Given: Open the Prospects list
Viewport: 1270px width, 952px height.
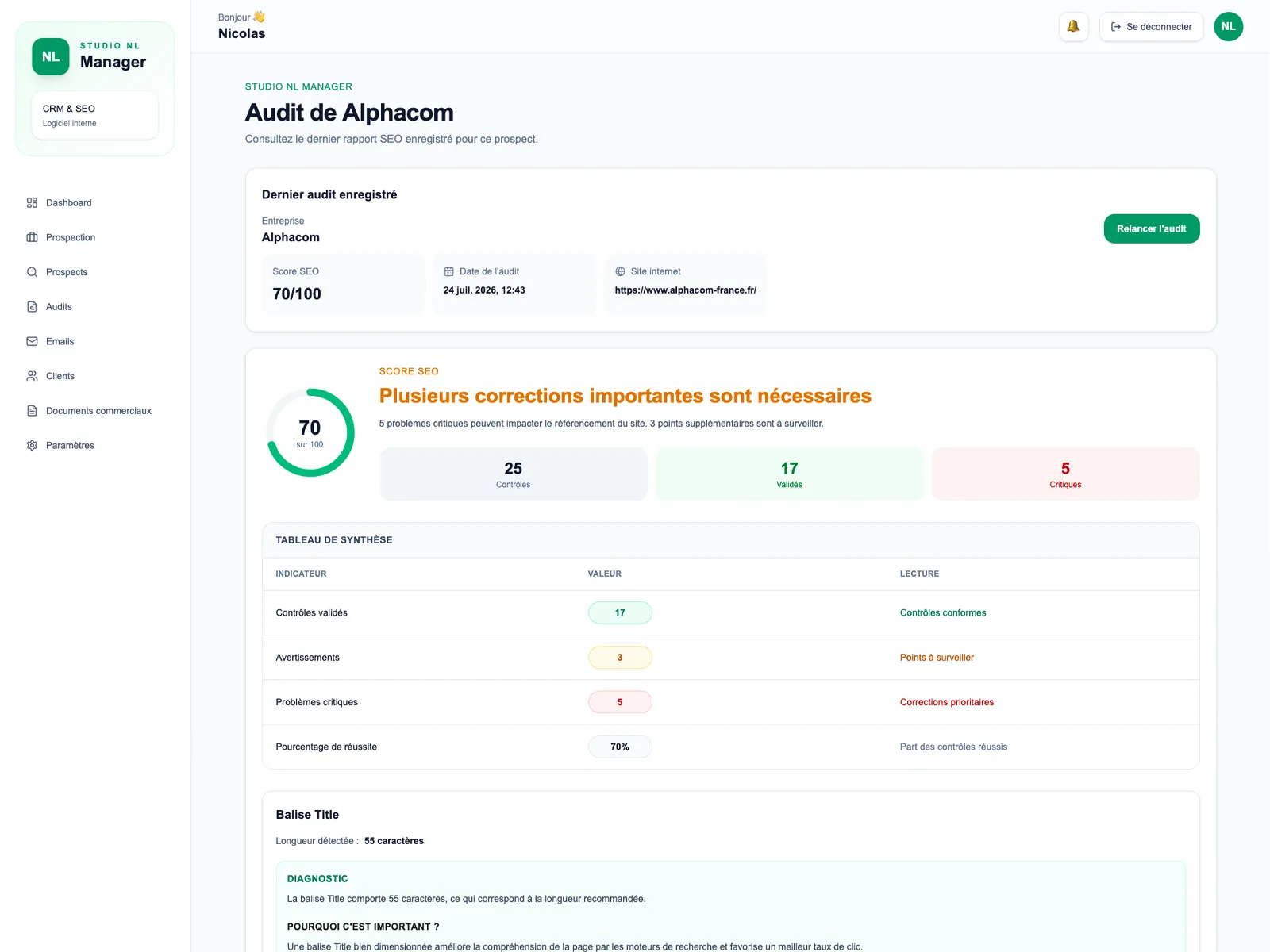Looking at the screenshot, I should [95, 272].
